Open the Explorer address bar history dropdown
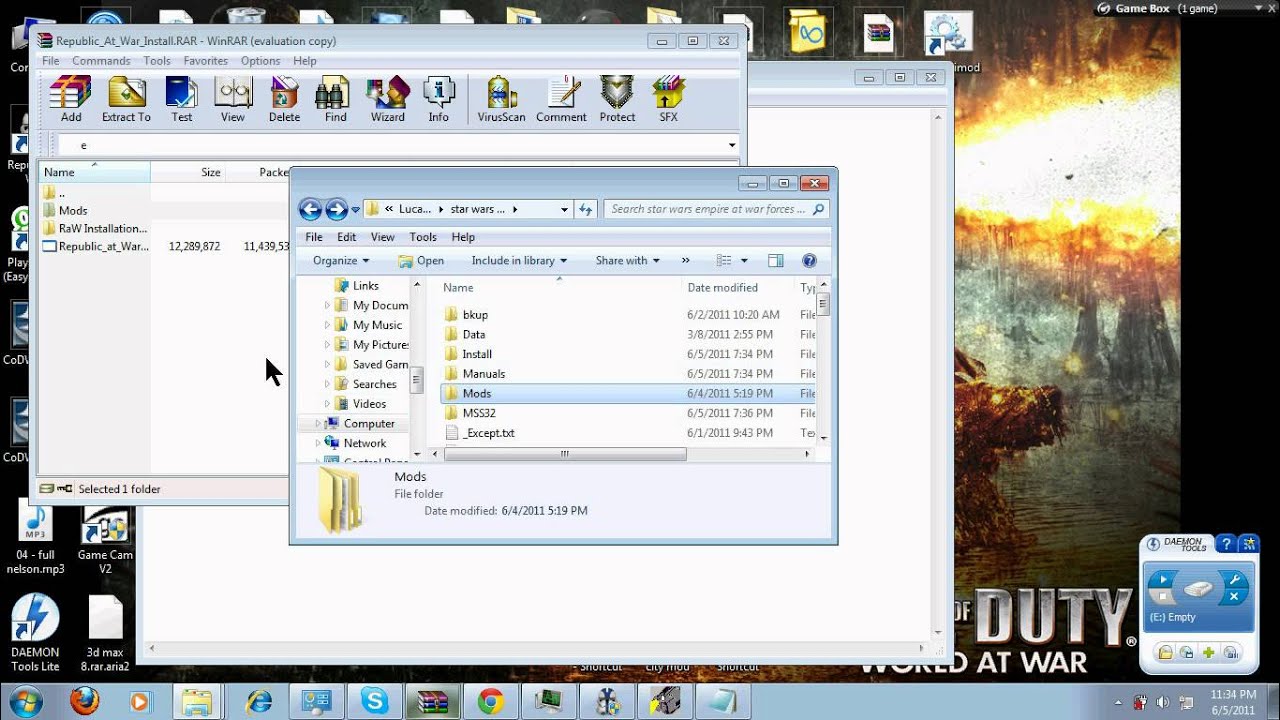This screenshot has height=720, width=1280. click(x=564, y=209)
